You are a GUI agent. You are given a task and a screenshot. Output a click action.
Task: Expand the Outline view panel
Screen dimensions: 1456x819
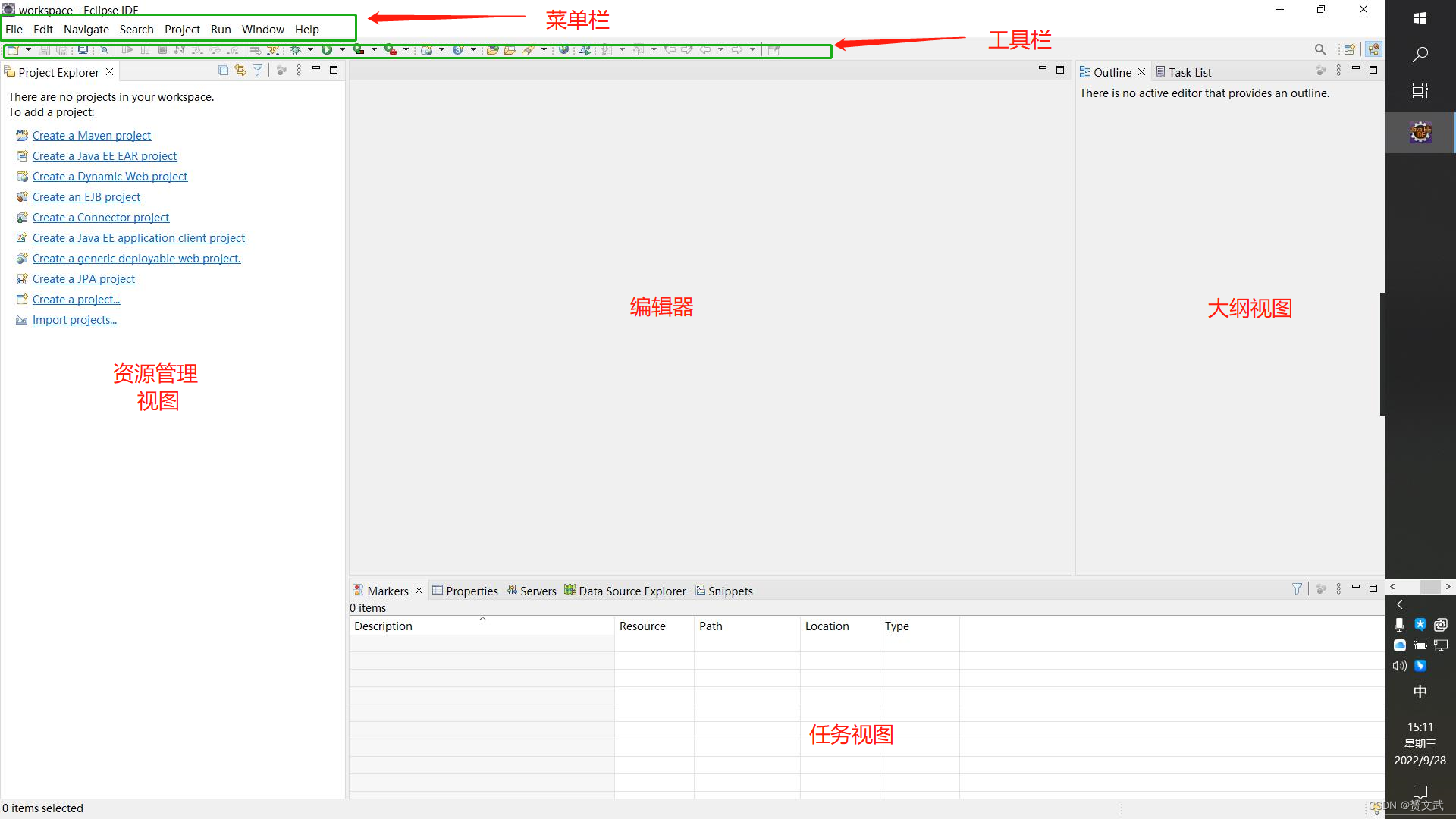tap(1375, 70)
